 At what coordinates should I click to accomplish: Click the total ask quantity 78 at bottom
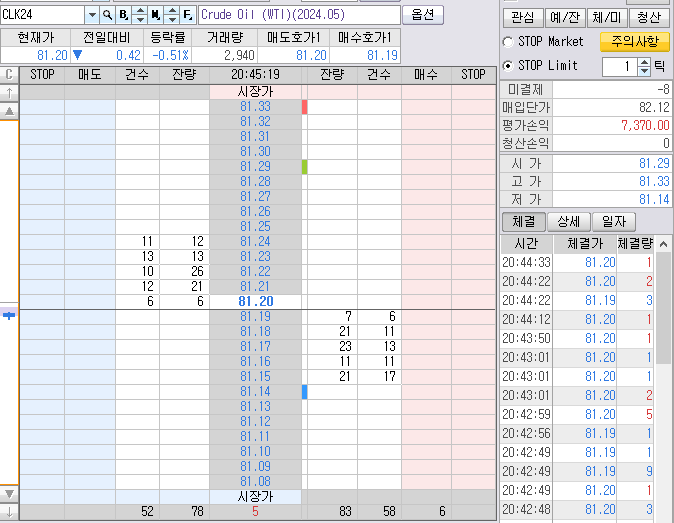point(184,512)
